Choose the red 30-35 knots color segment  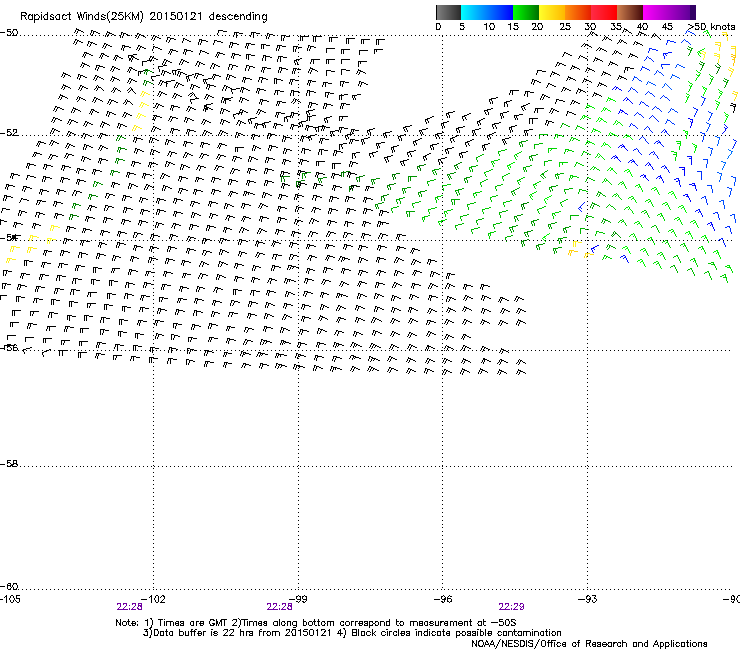pos(604,12)
